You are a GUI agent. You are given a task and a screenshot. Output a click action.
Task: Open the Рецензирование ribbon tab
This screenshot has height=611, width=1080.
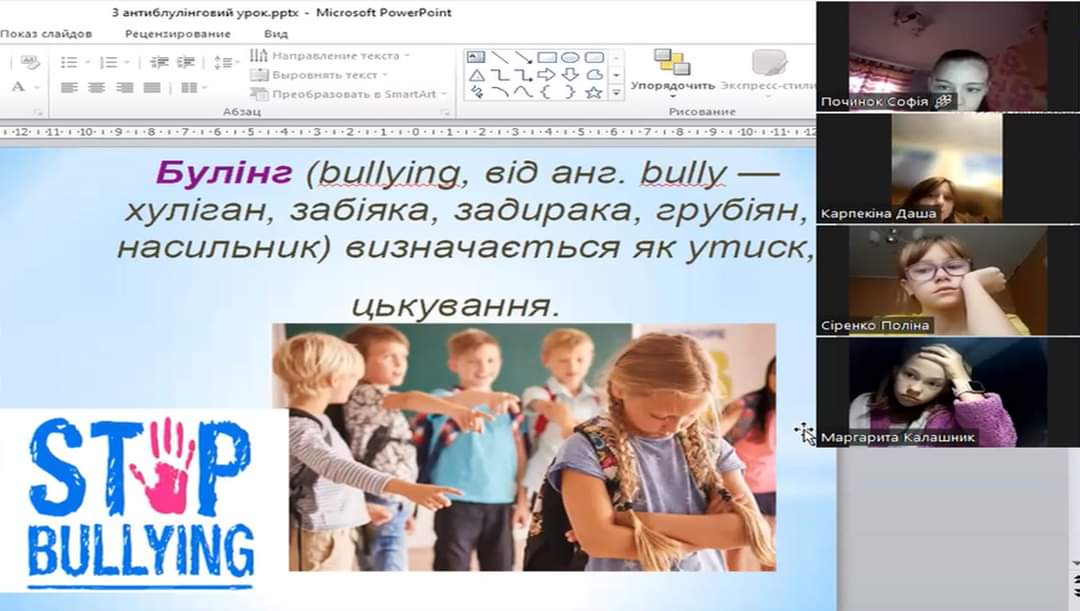pyautogui.click(x=178, y=34)
